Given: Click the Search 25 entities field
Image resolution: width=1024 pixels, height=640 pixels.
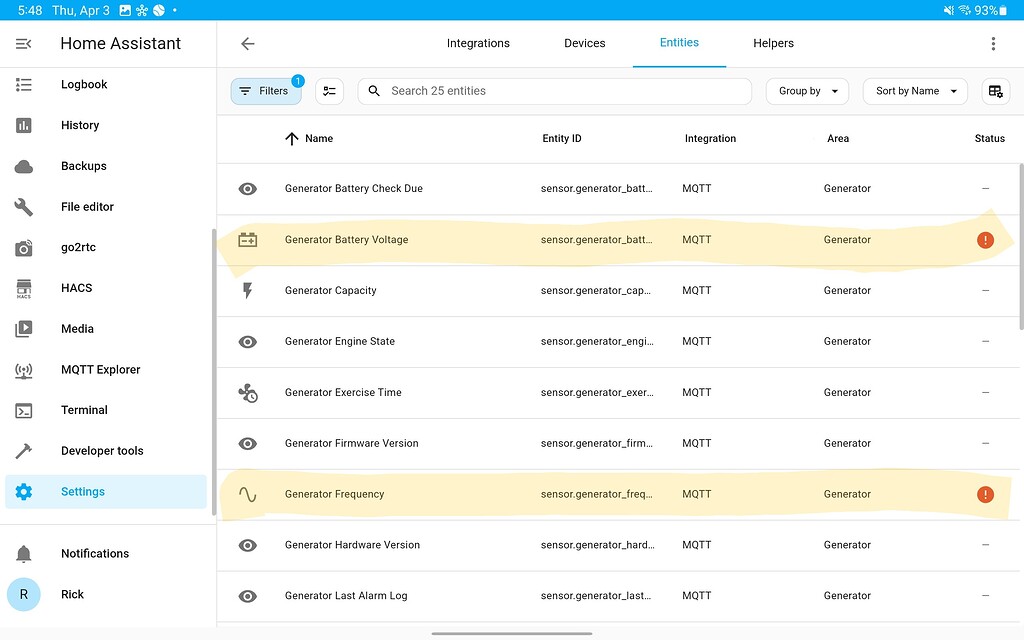Looking at the screenshot, I should [554, 90].
